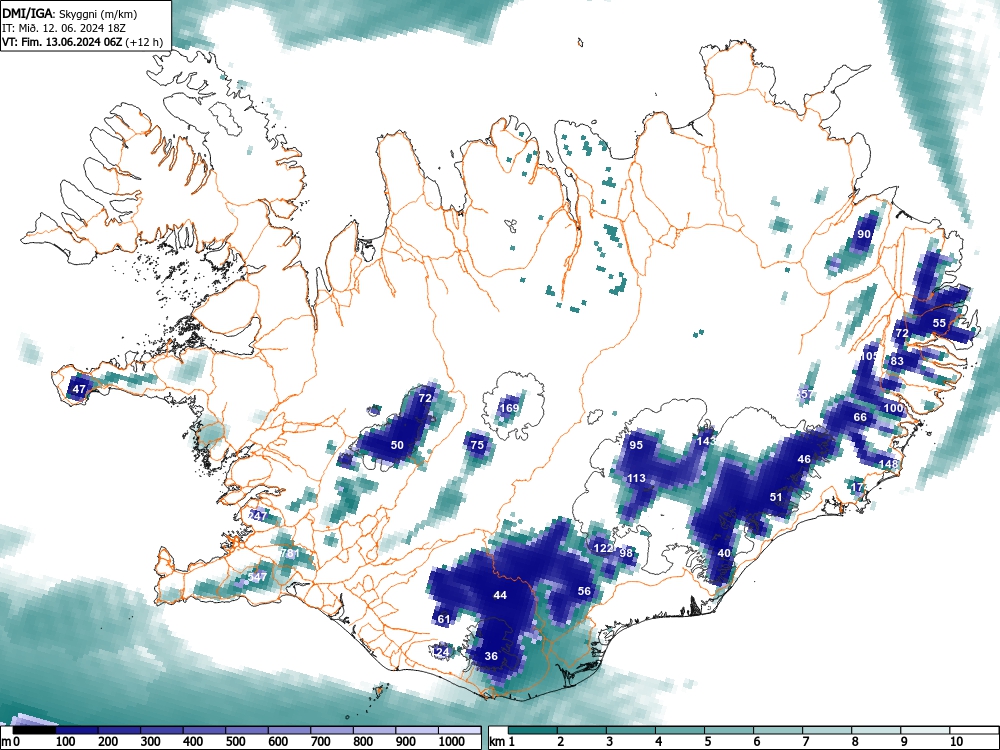Select the visibility value 66 on the map

coord(860,417)
